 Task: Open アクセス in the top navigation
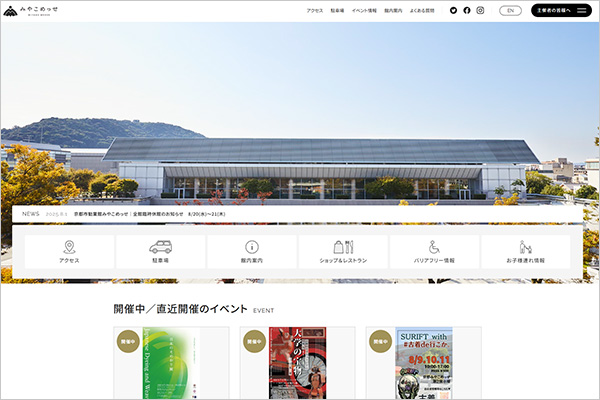pyautogui.click(x=315, y=11)
